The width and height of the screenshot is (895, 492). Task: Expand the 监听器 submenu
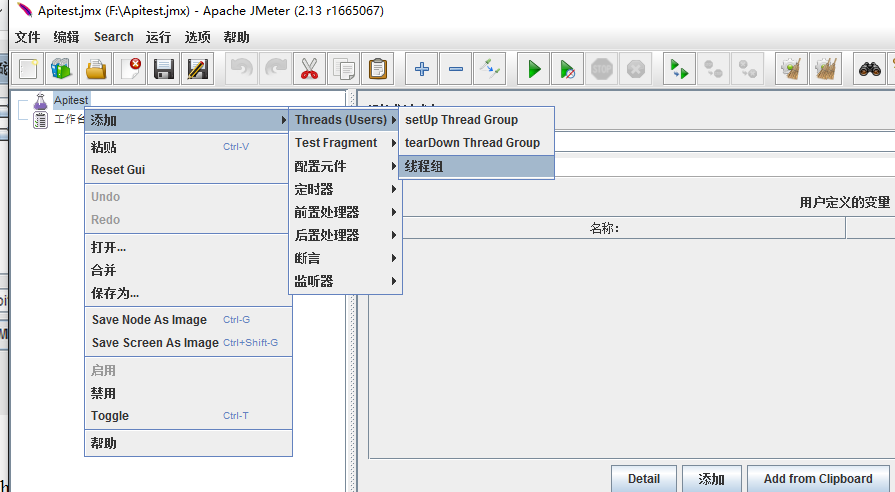point(345,281)
